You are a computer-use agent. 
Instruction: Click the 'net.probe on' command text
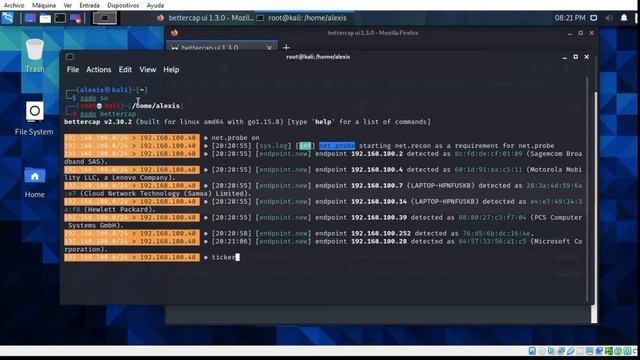click(235, 138)
